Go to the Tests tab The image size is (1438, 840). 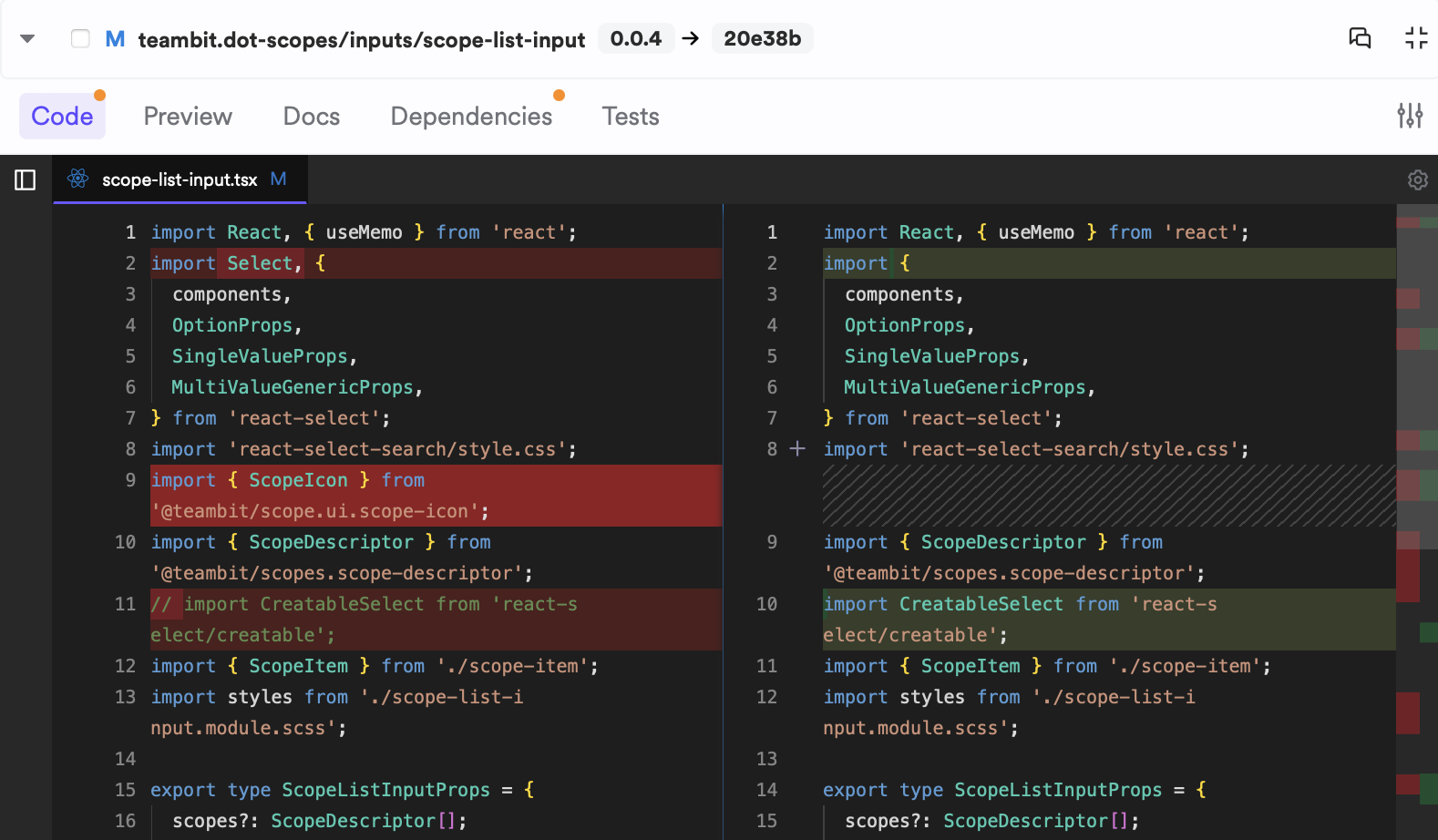point(631,117)
